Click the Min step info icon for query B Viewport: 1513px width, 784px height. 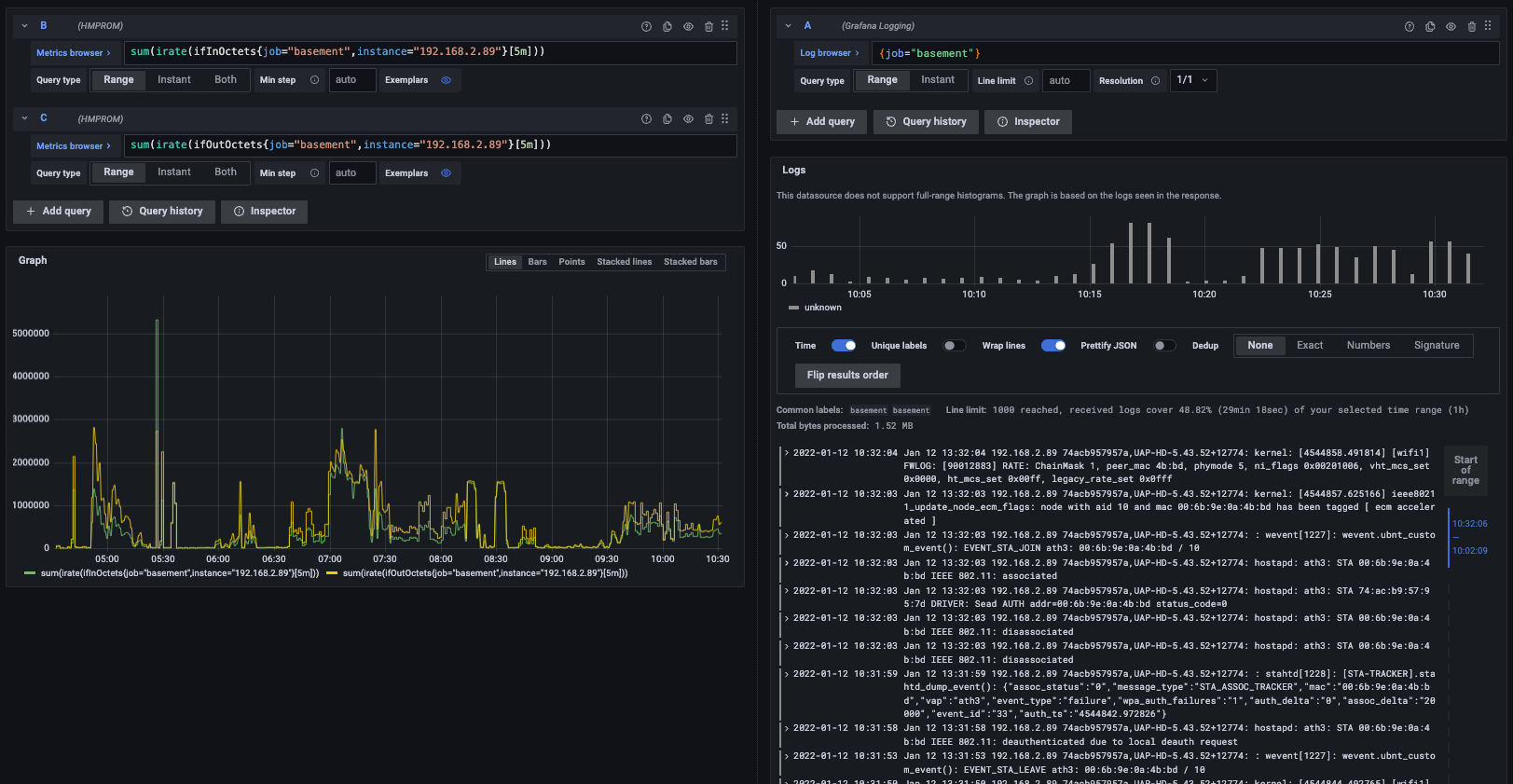[315, 80]
